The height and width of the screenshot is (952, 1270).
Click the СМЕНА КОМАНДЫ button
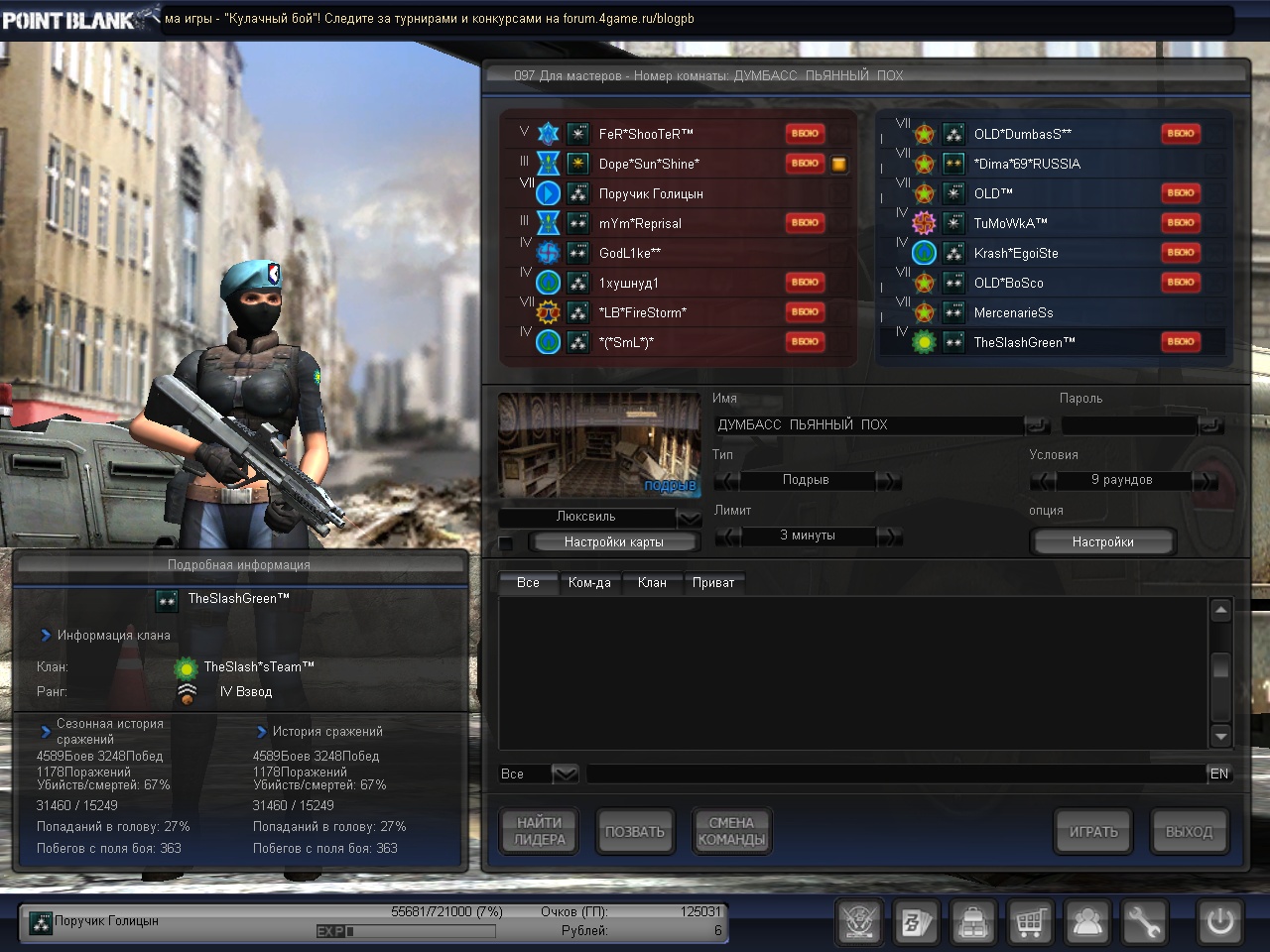click(x=731, y=831)
